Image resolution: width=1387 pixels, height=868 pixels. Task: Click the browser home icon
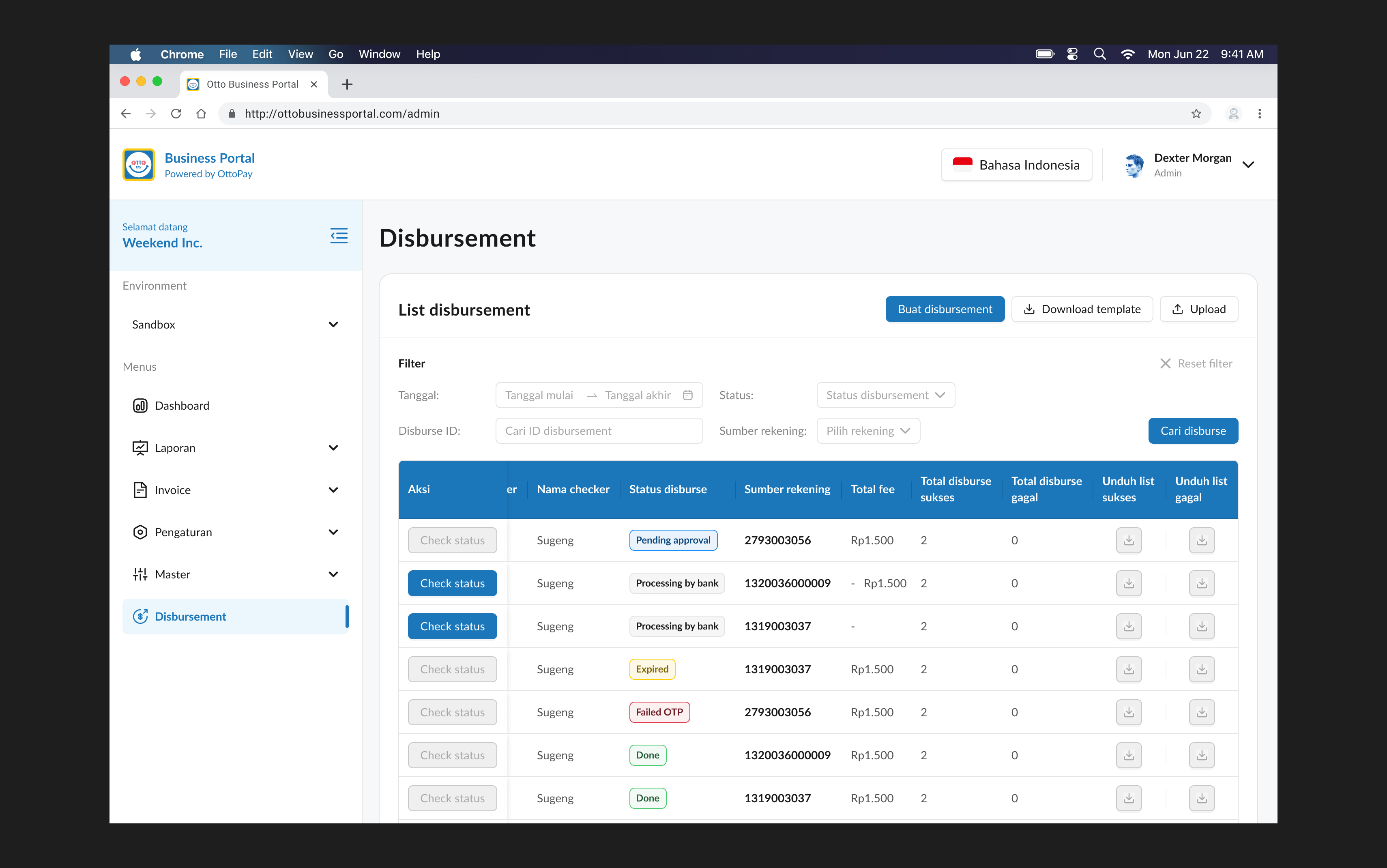click(x=201, y=114)
